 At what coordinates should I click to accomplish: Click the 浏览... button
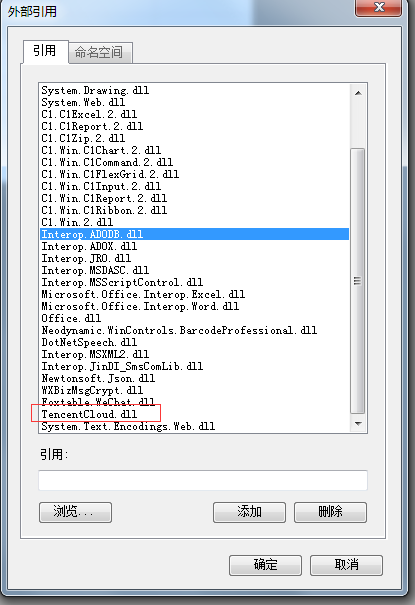tap(75, 512)
